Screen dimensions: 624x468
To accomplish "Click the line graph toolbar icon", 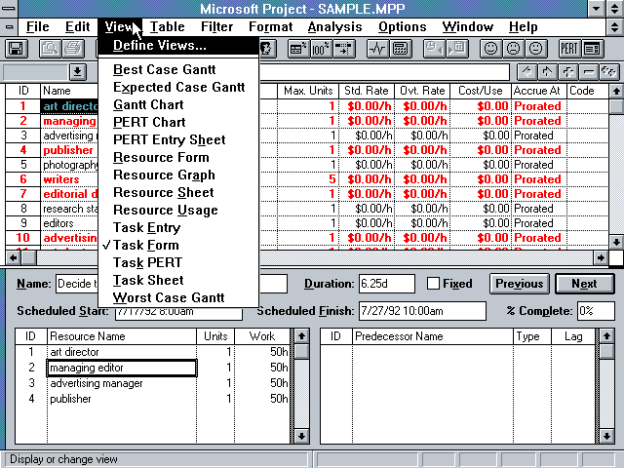I will tap(377, 48).
